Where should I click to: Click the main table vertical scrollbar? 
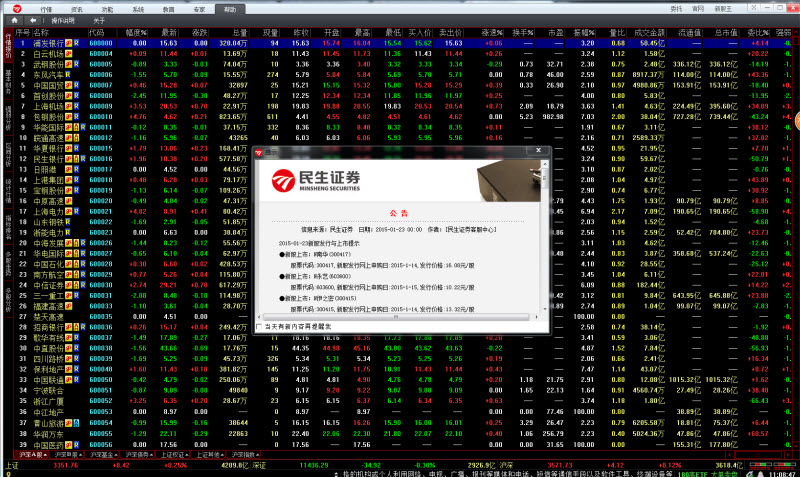pos(797,240)
